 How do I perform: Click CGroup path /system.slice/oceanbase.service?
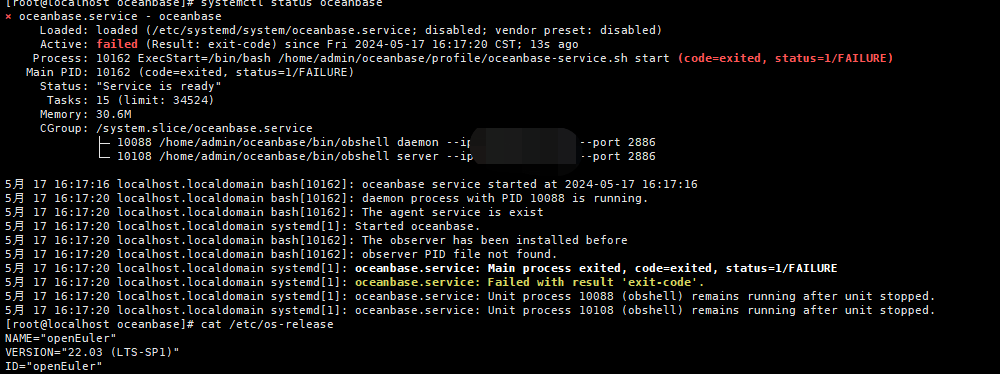click(x=205, y=129)
